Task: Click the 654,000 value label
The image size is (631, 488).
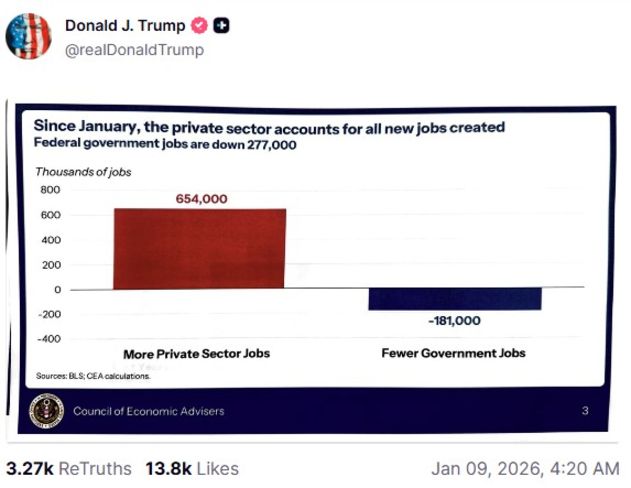Action: click(201, 199)
